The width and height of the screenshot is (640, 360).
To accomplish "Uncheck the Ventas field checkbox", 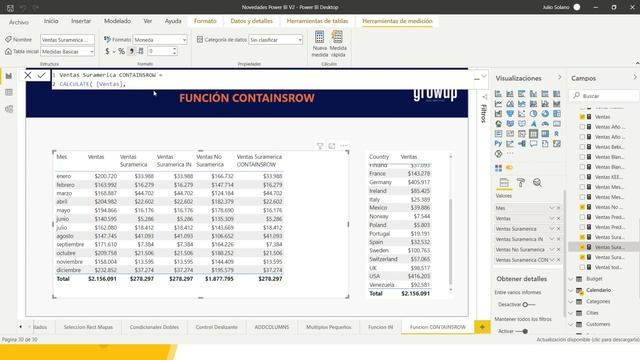I will click(x=582, y=117).
